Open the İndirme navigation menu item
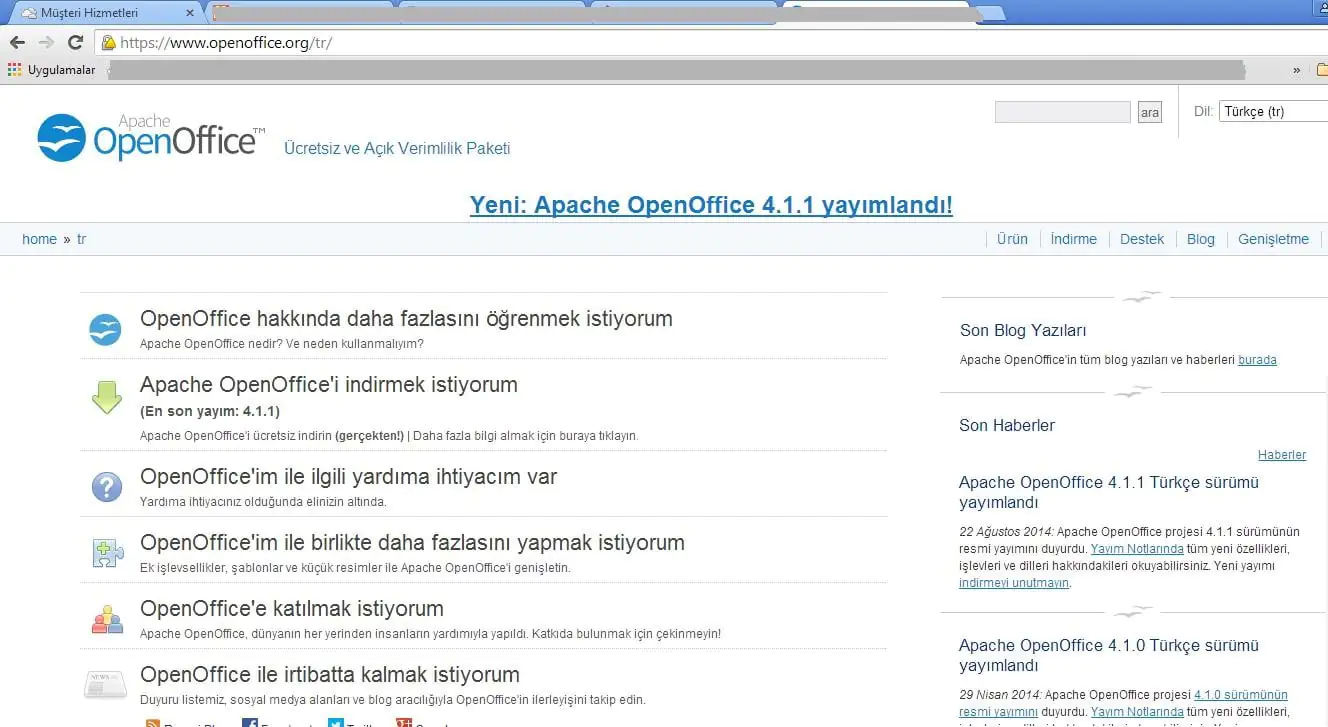Viewport: 1328px width, 727px height. pyautogui.click(x=1073, y=239)
